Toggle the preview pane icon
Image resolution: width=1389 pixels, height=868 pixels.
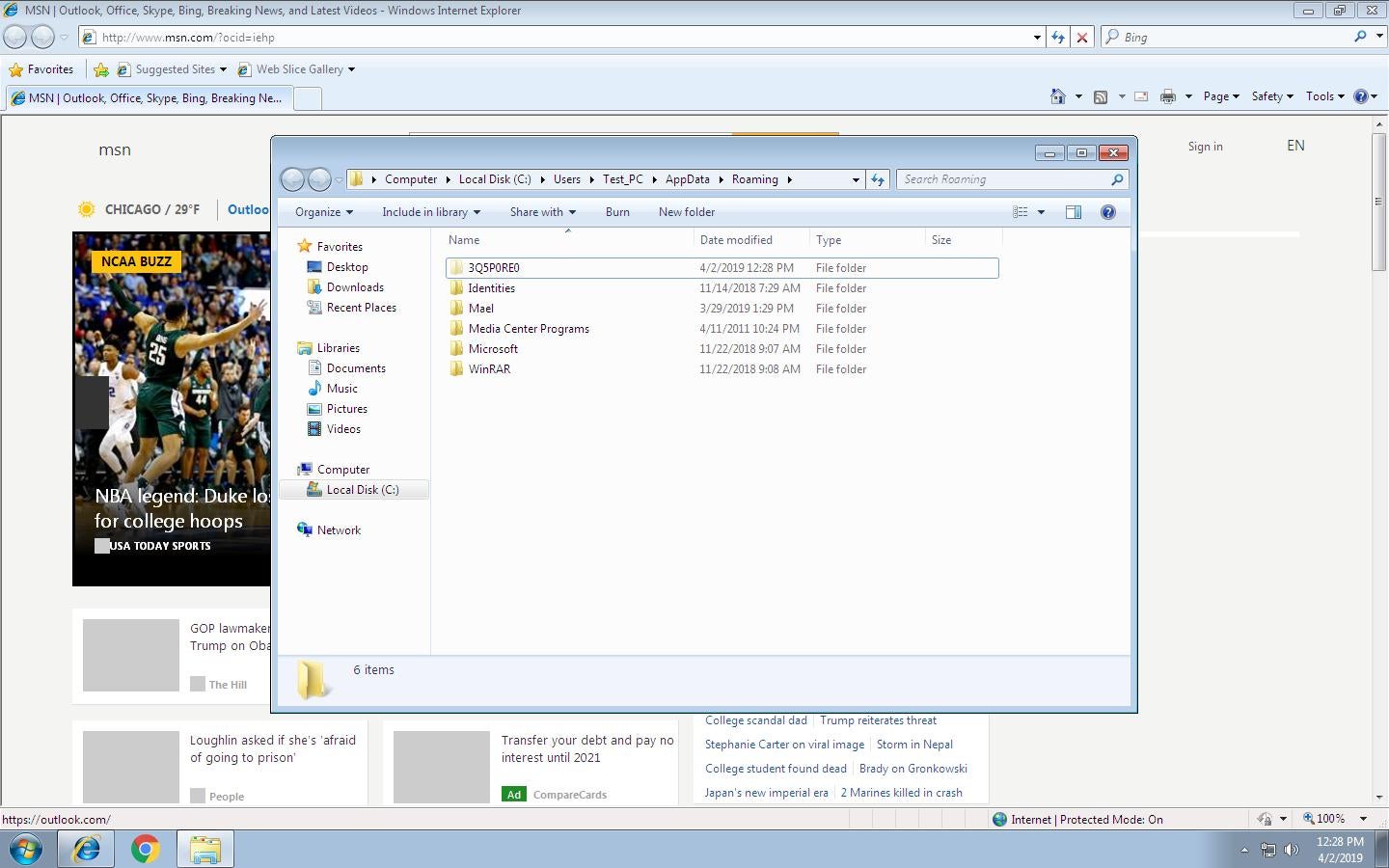(1073, 212)
